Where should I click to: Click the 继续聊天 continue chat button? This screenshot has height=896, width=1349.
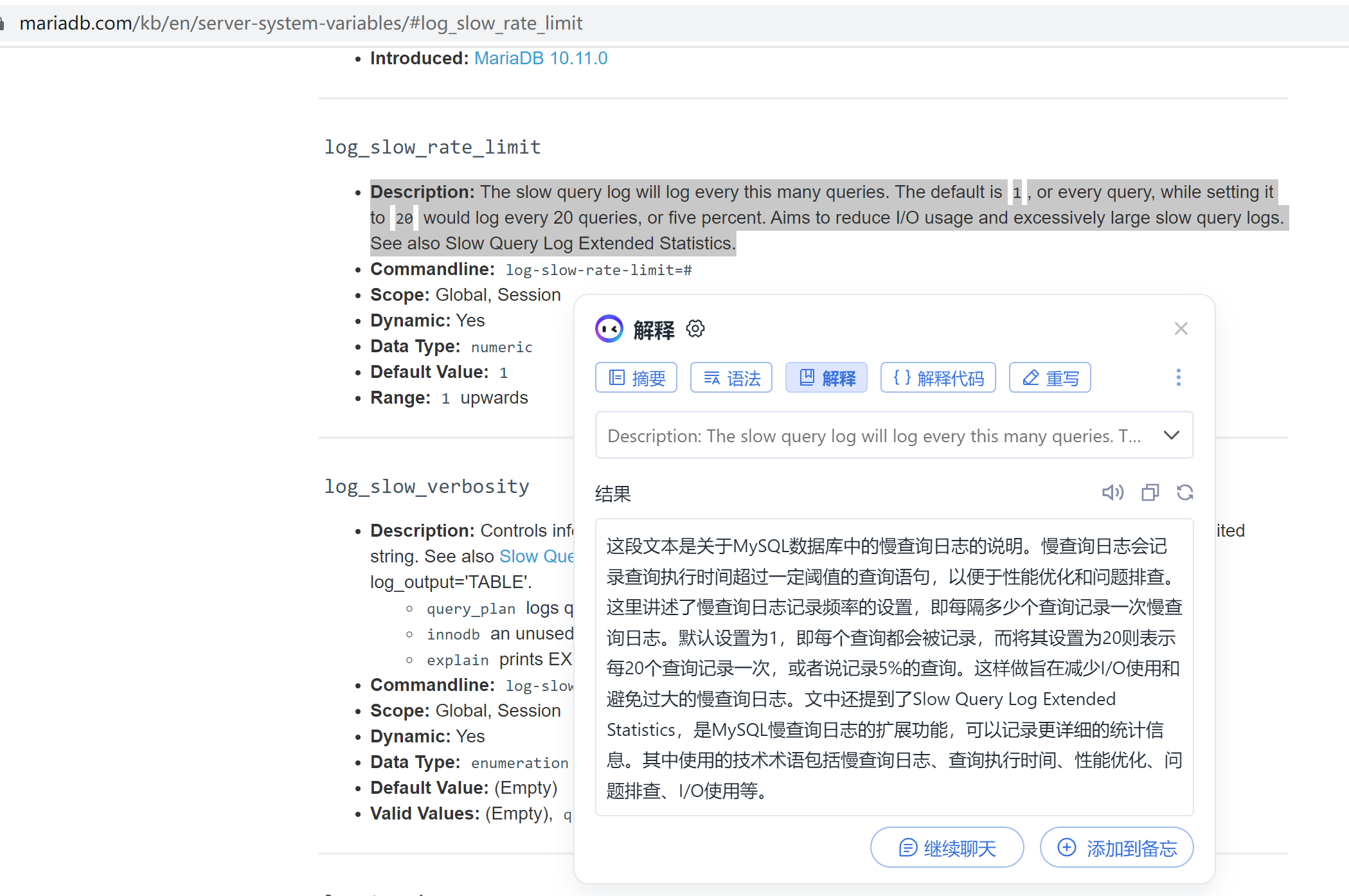[947, 848]
